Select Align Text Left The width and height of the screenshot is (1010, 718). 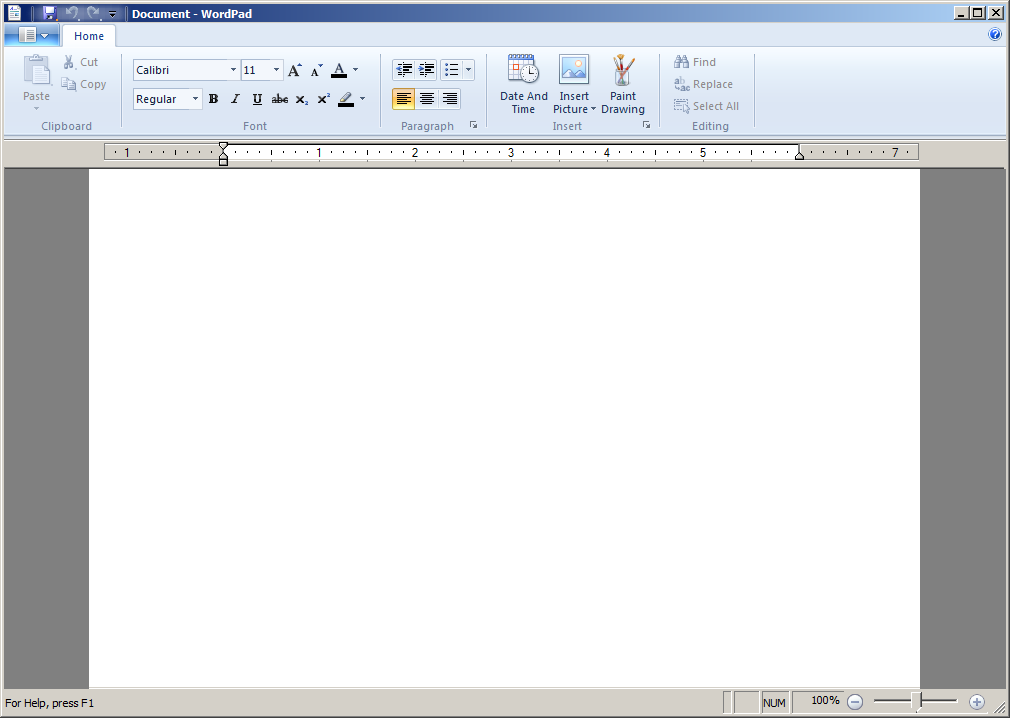[x=403, y=99]
